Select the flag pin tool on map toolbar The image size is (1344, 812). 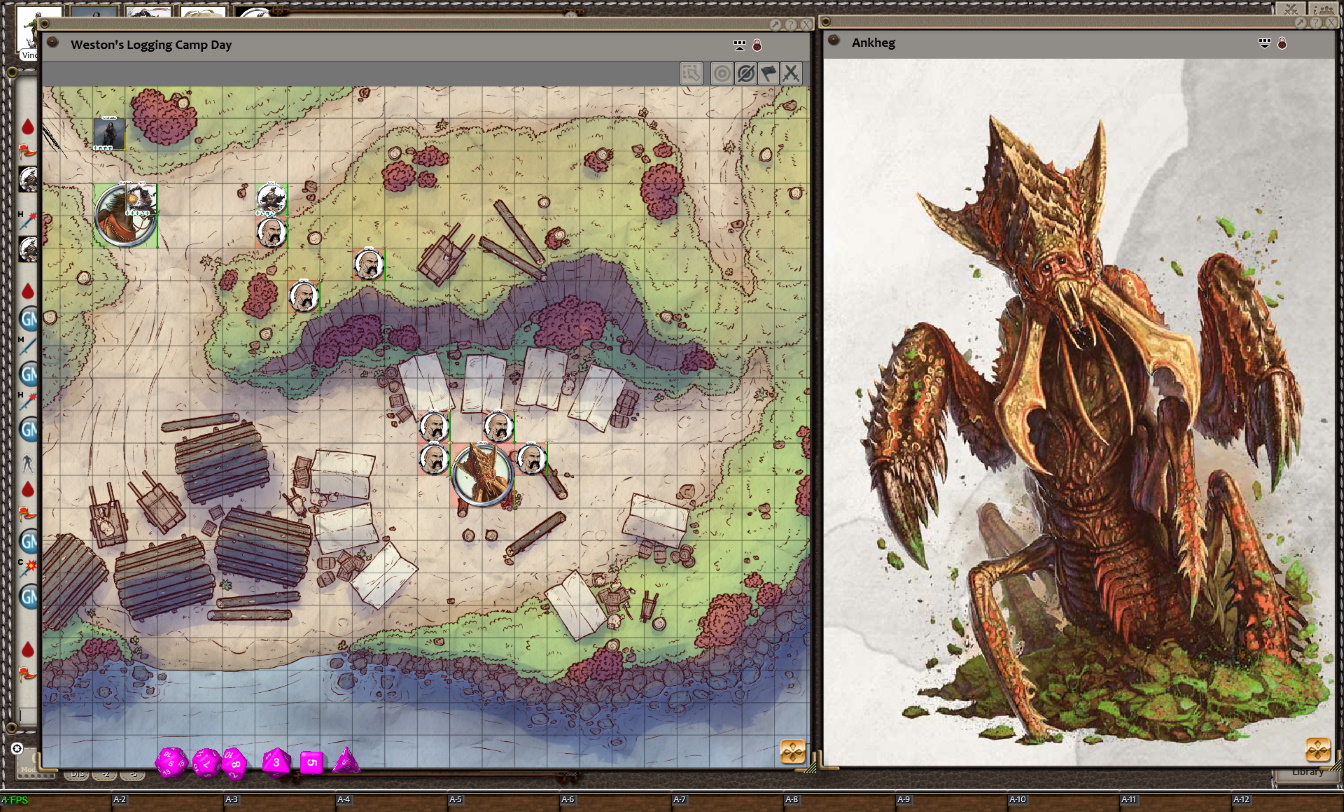[x=768, y=73]
